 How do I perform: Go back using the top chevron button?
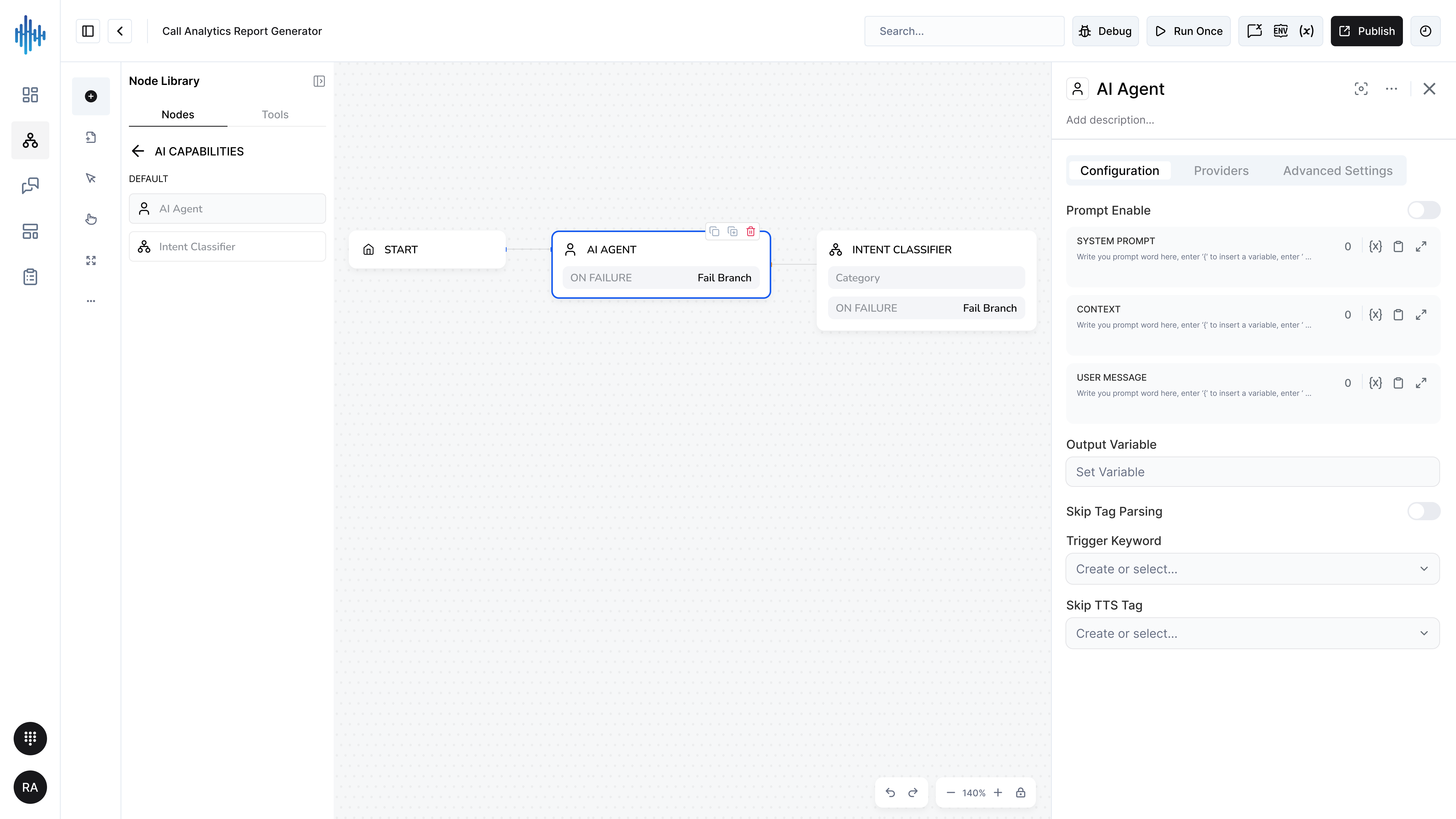tap(120, 31)
